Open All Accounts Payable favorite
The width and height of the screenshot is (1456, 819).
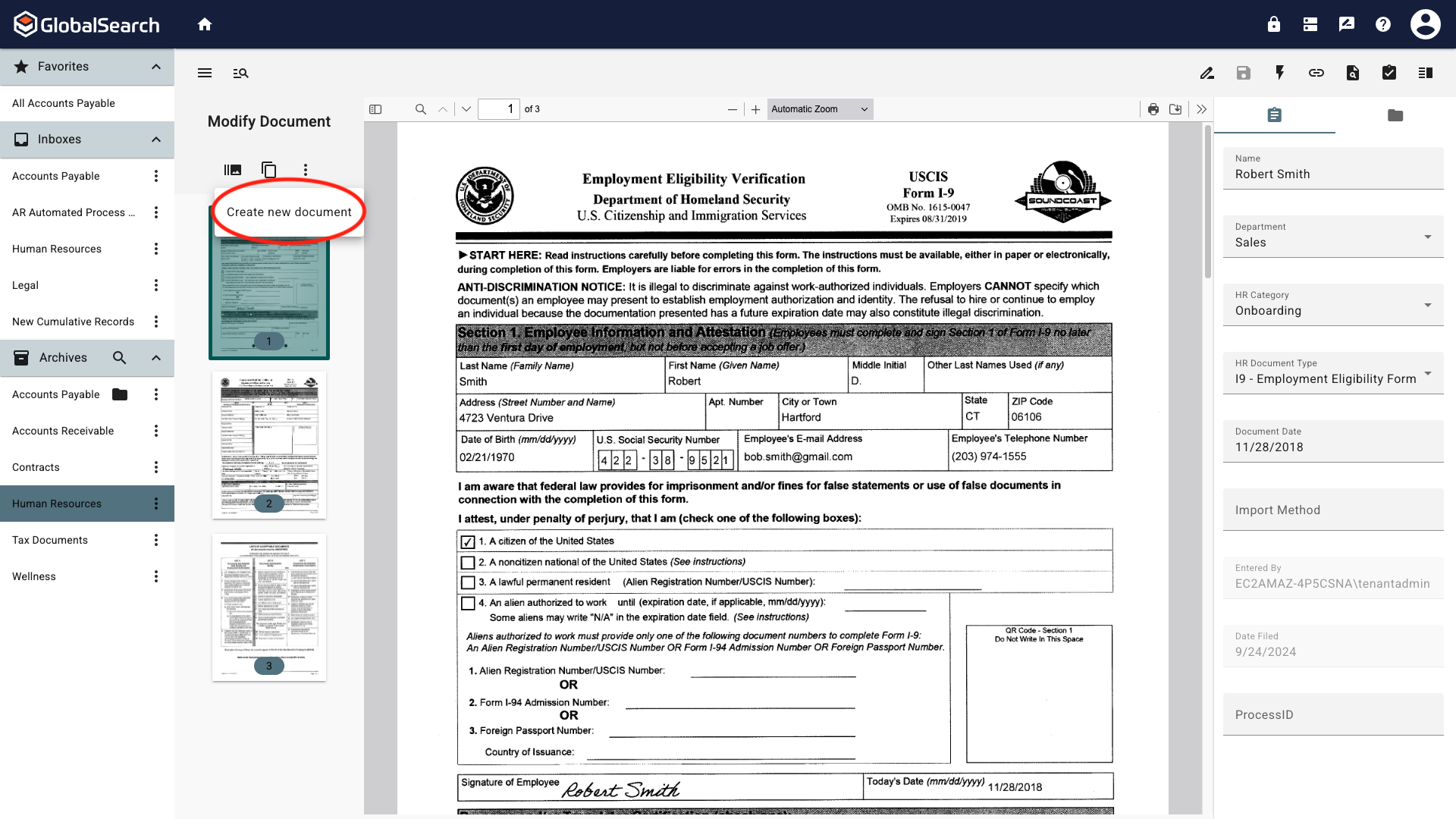click(64, 103)
